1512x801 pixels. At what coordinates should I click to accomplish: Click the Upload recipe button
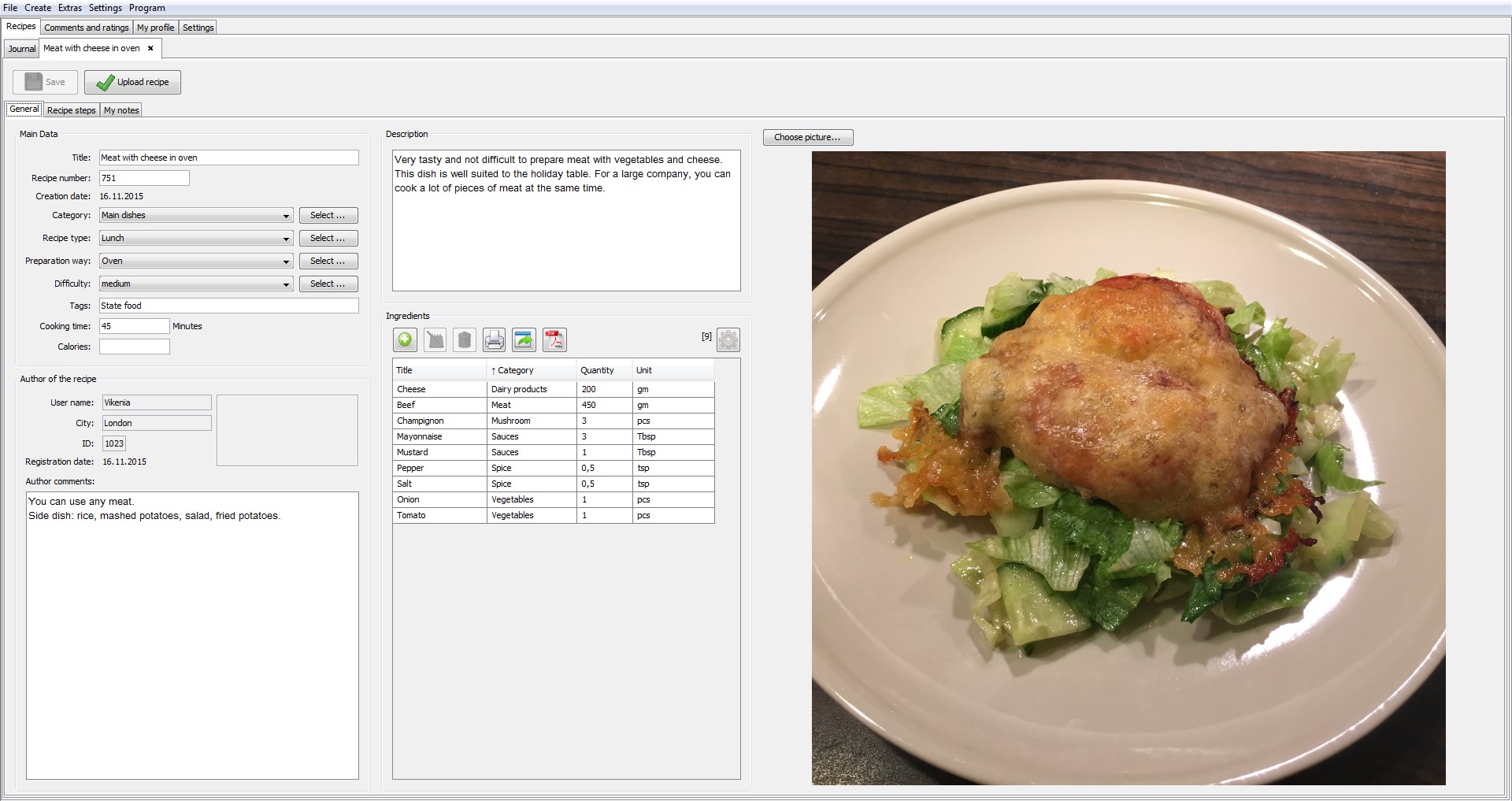(x=132, y=82)
